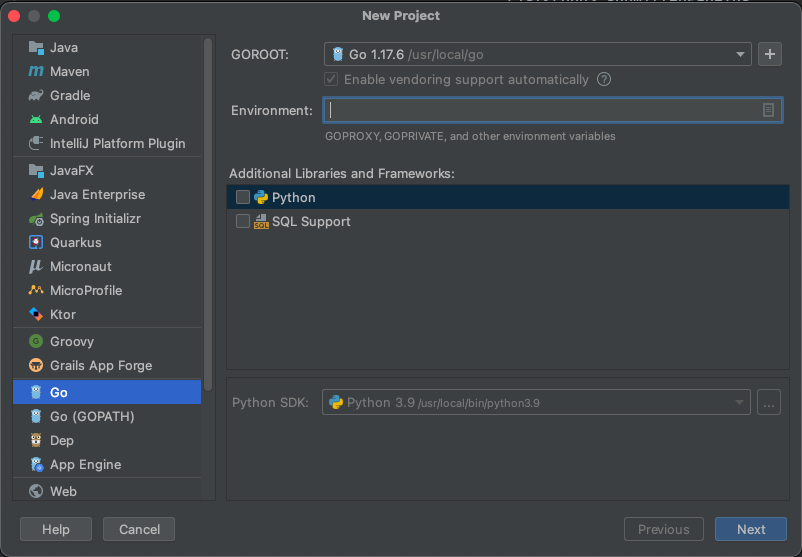Viewport: 802px width, 557px height.
Task: Select Spring Initializr generator
Action: (x=96, y=218)
